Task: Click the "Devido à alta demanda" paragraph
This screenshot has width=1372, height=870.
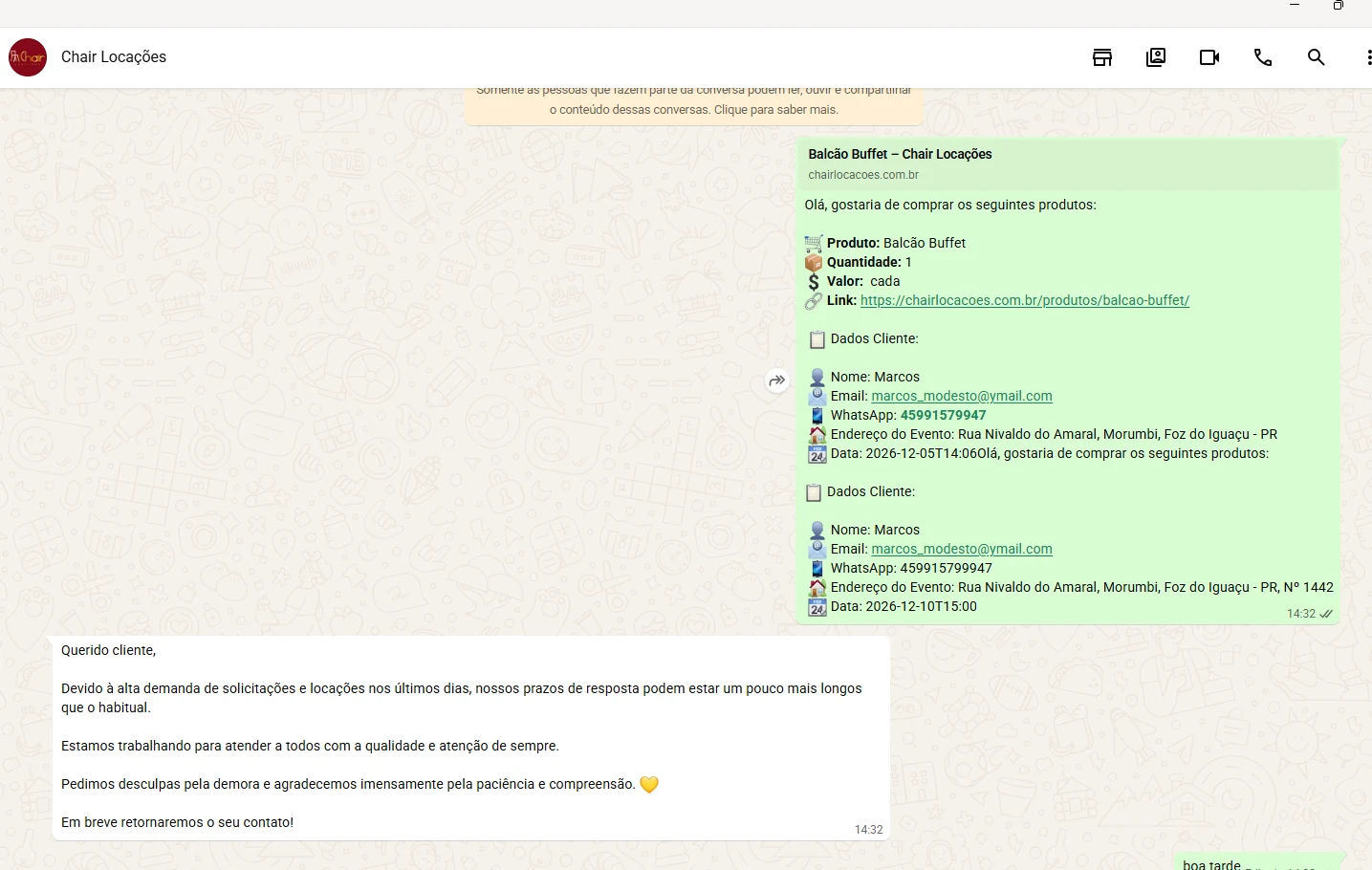Action: (x=462, y=698)
